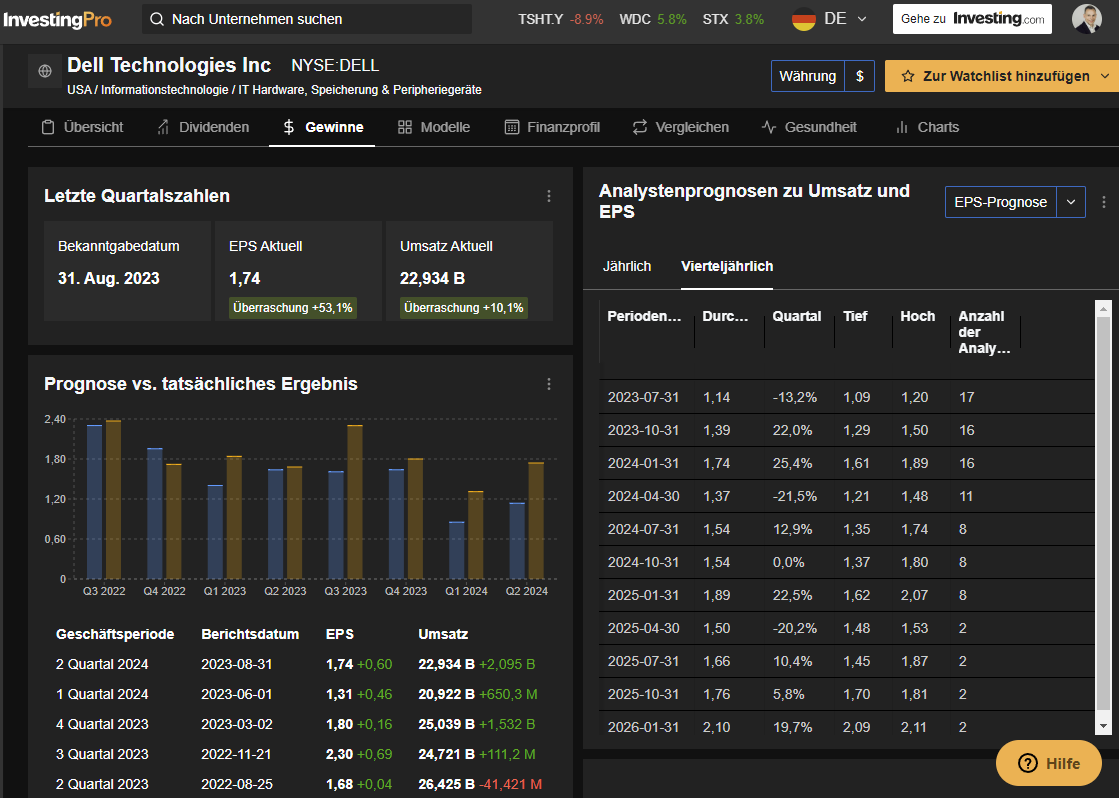Click the grid icon of Modelle
The height and width of the screenshot is (798, 1119).
coord(405,127)
